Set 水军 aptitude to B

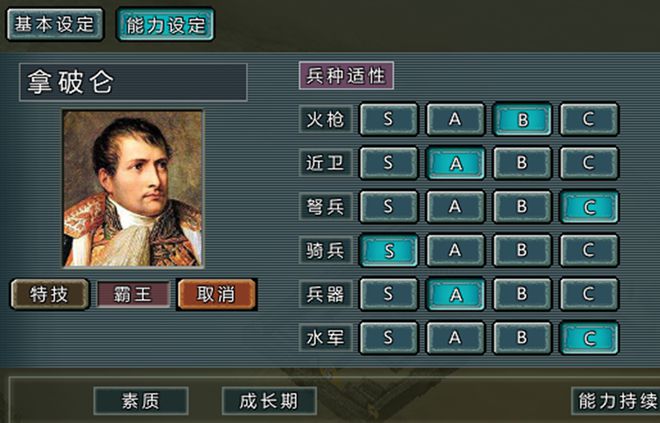pos(522,338)
